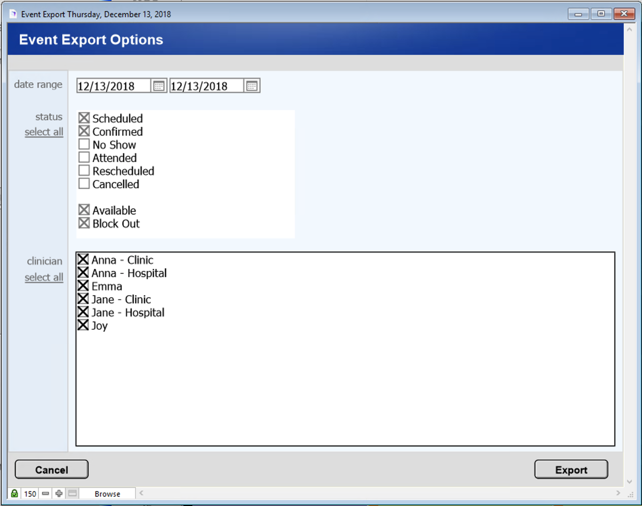Open the end date calendar picker
The width and height of the screenshot is (642, 506).
(x=252, y=86)
